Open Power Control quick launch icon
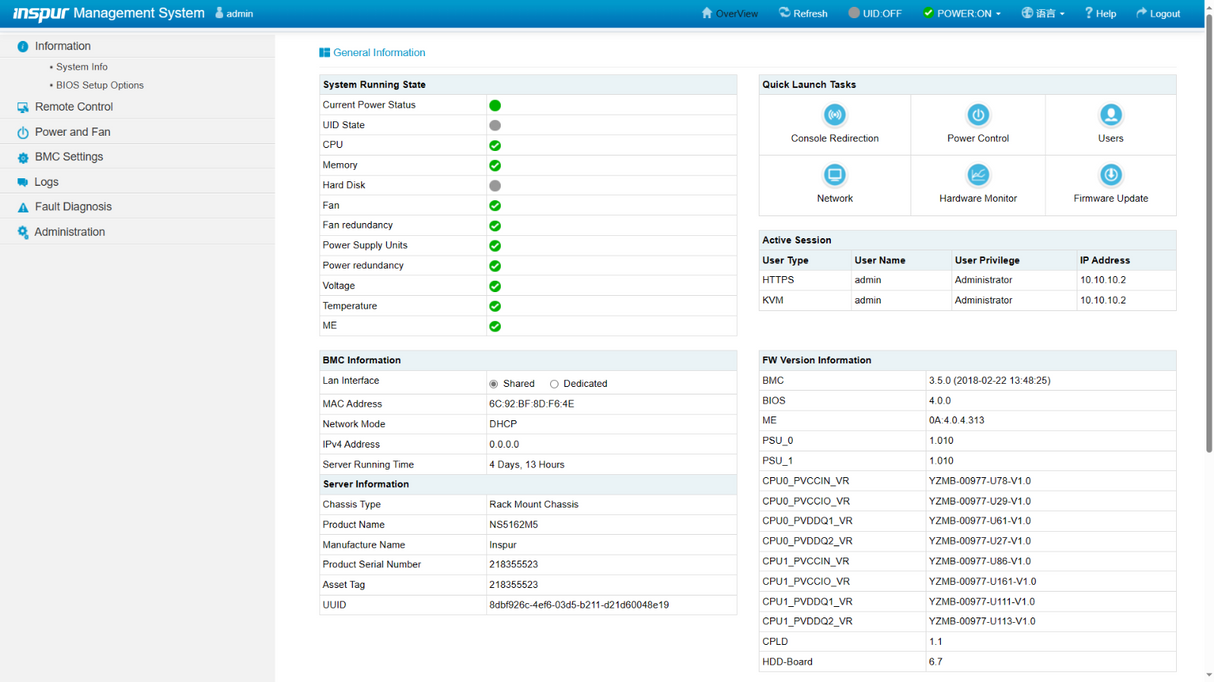This screenshot has width=1214, height=682. click(x=978, y=115)
